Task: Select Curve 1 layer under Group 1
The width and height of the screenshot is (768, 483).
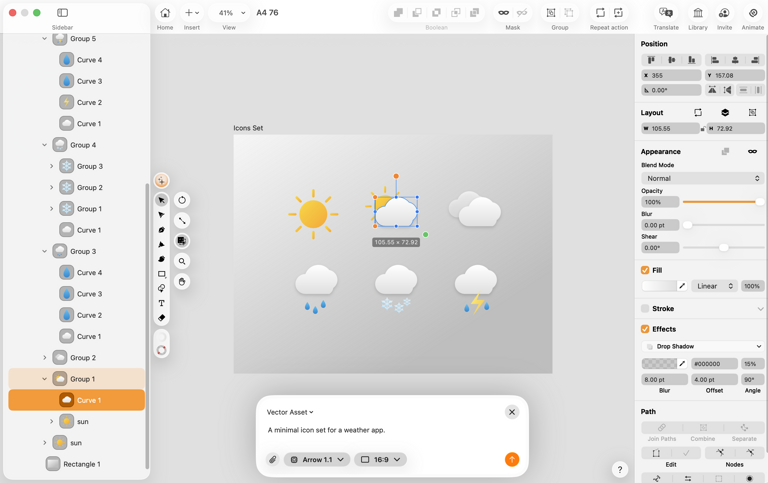Action: (77, 400)
